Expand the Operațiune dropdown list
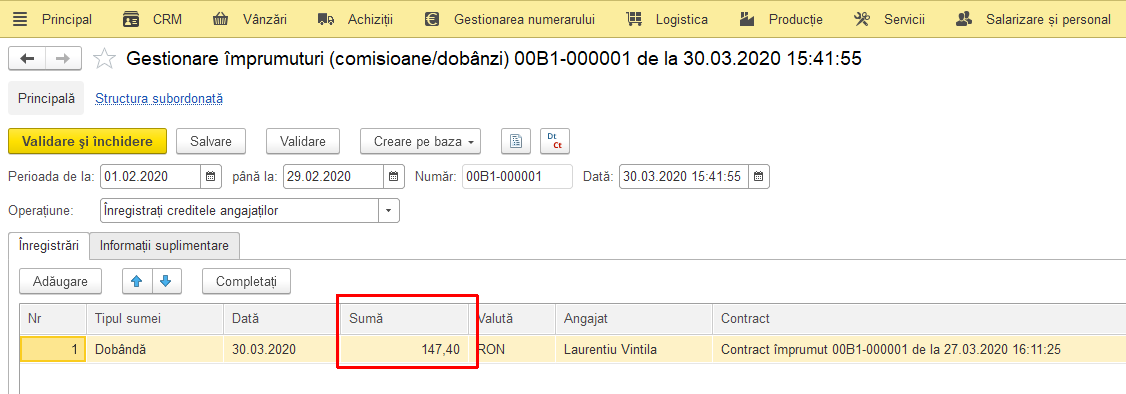The width and height of the screenshot is (1126, 394). 388,211
